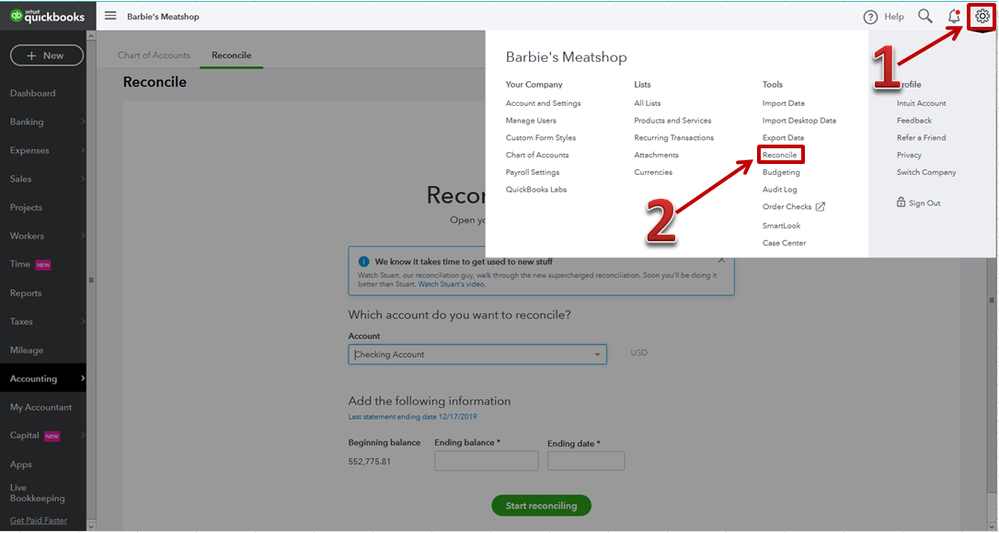Open the Help question mark icon

tap(870, 17)
